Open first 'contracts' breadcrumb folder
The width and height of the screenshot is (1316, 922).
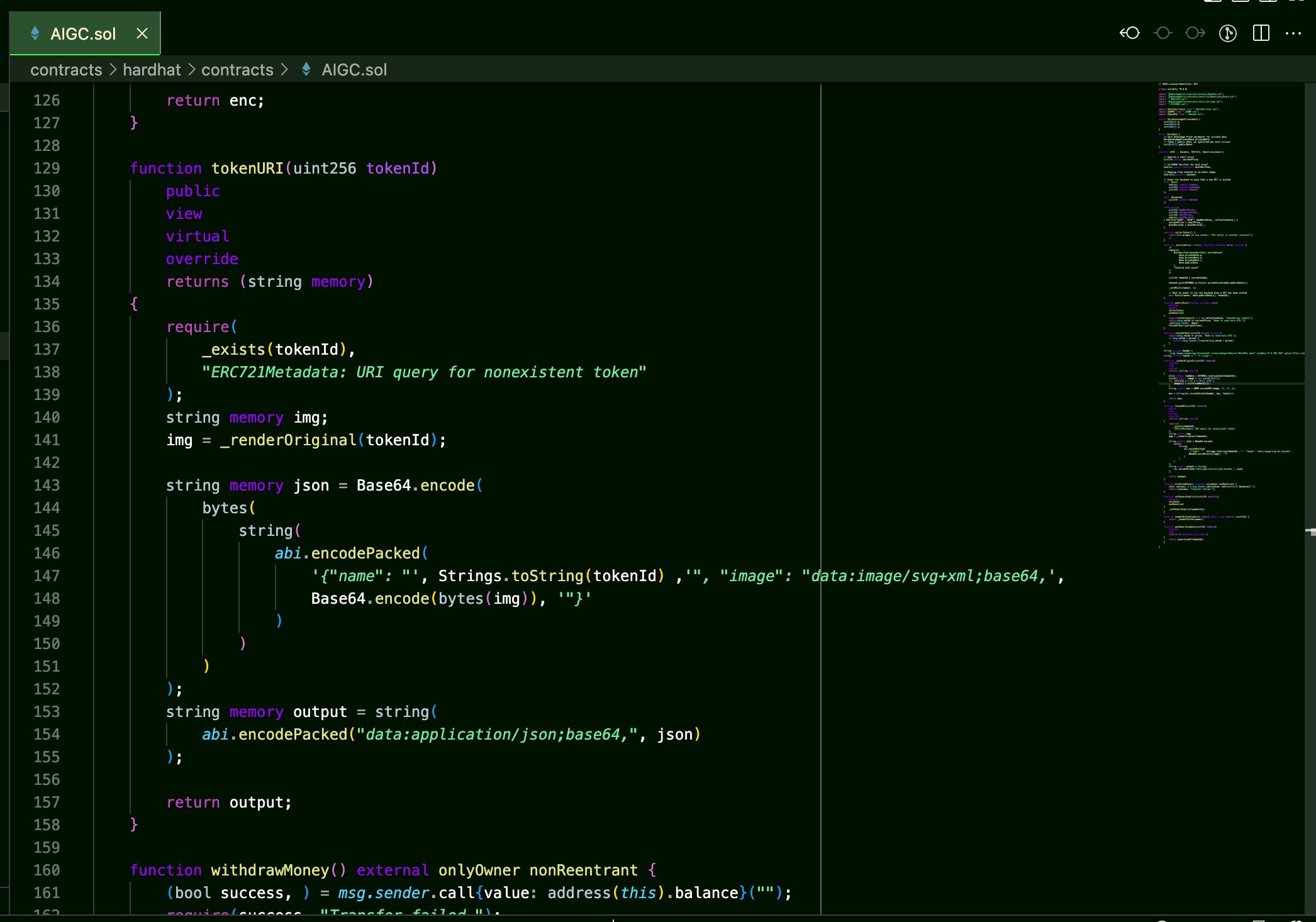pos(66,70)
